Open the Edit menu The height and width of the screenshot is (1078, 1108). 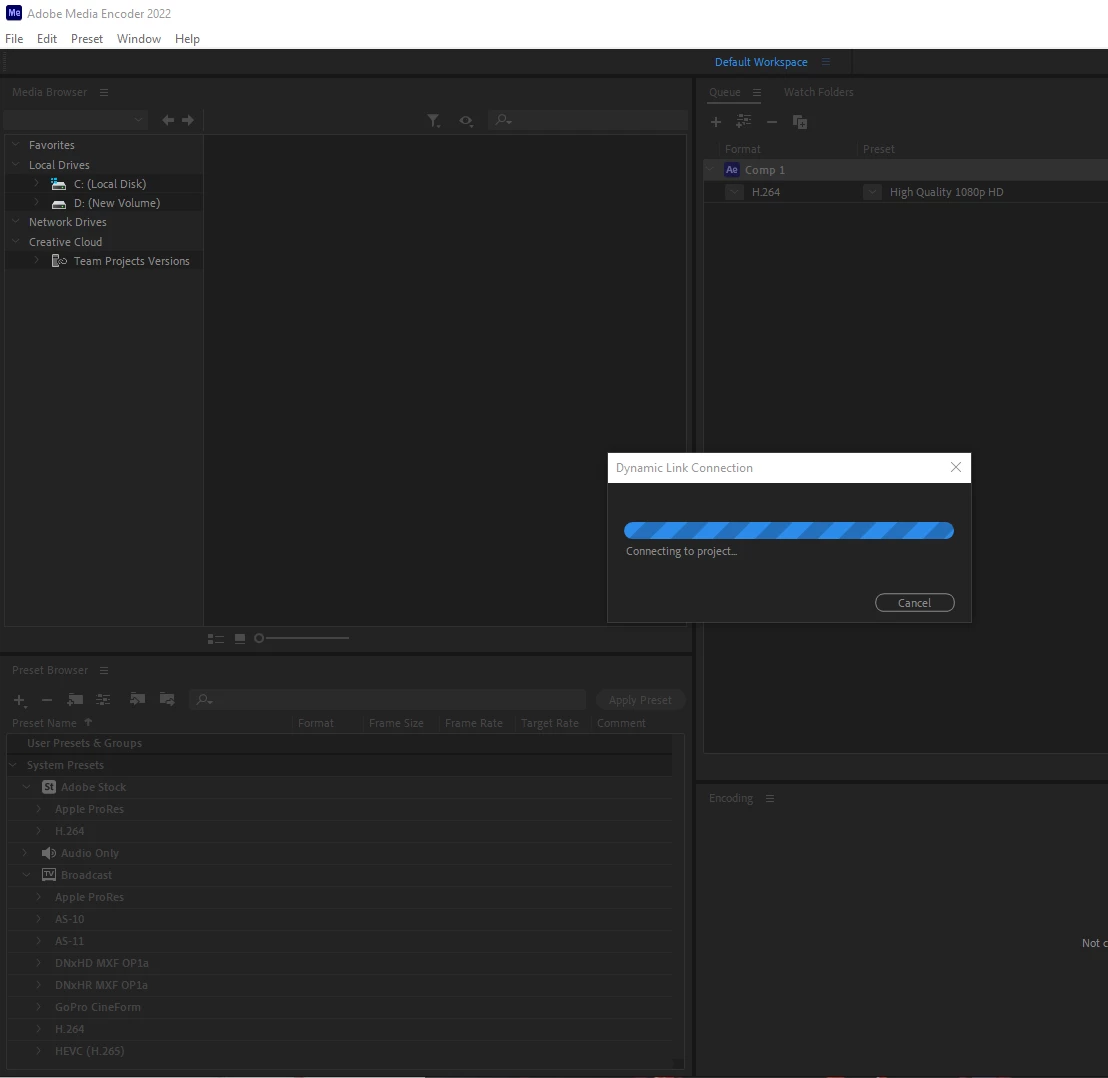47,39
